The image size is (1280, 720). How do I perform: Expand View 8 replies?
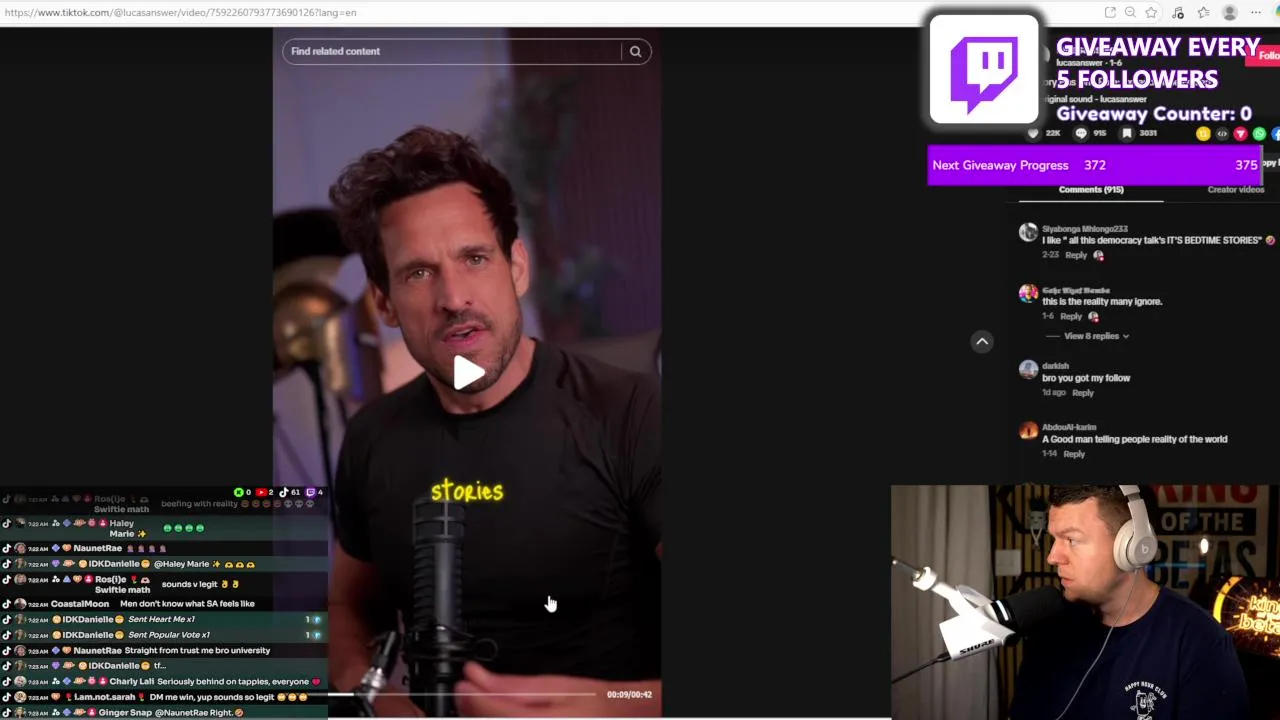(x=1096, y=336)
